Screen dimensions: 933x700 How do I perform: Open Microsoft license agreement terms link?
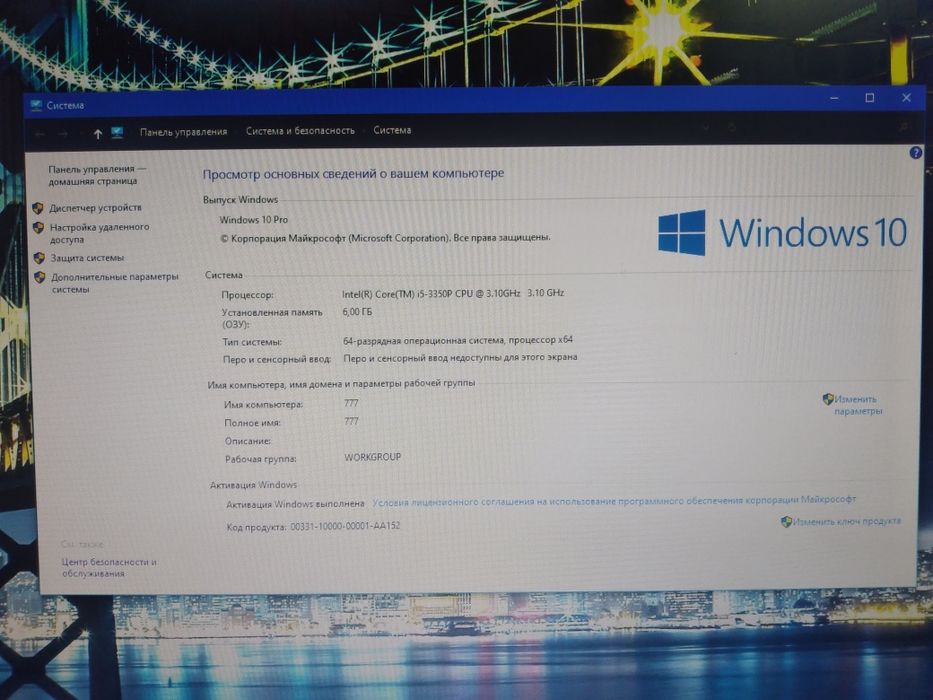[x=614, y=501]
